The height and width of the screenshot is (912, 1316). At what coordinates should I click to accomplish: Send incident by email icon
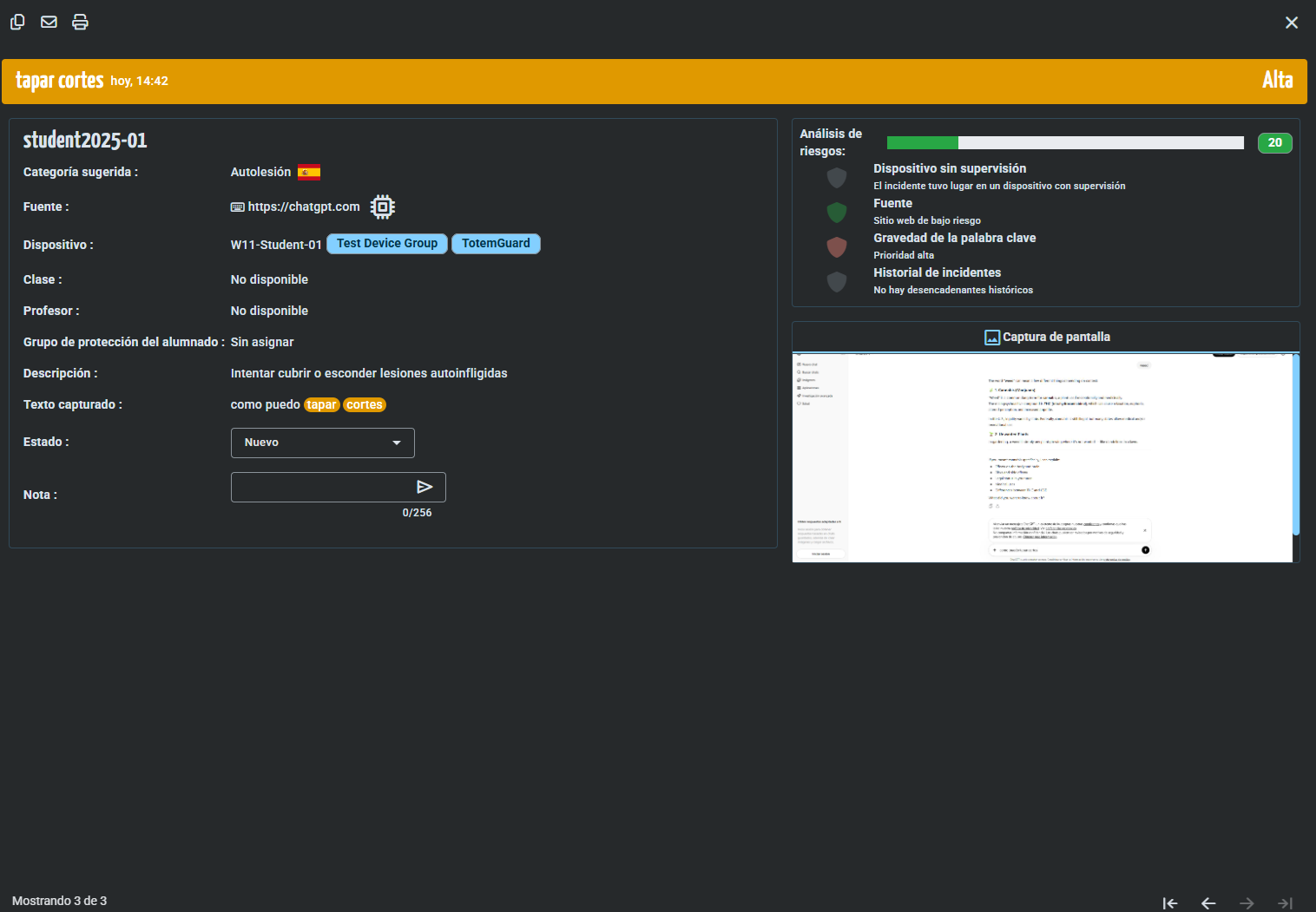point(49,22)
